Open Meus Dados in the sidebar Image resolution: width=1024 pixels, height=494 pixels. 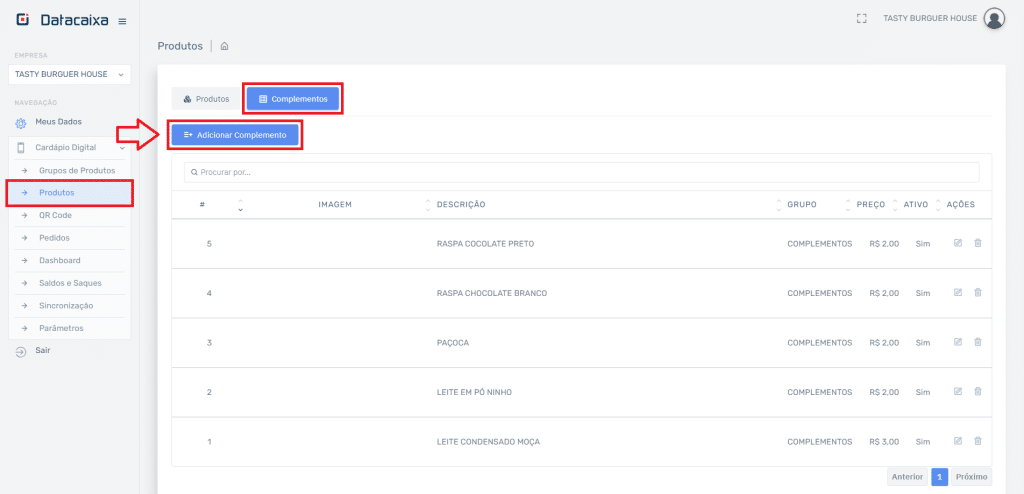58,122
